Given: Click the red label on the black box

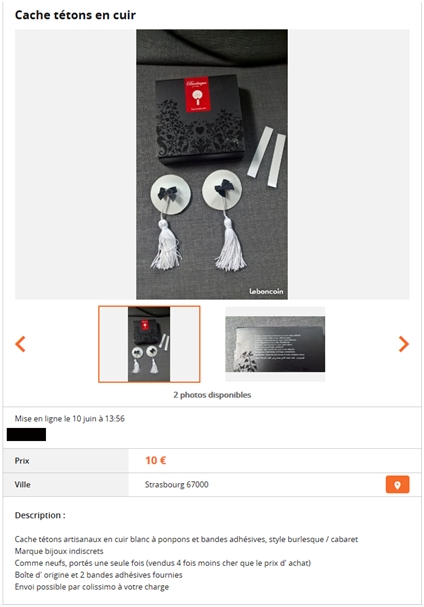Looking at the screenshot, I should [x=197, y=94].
